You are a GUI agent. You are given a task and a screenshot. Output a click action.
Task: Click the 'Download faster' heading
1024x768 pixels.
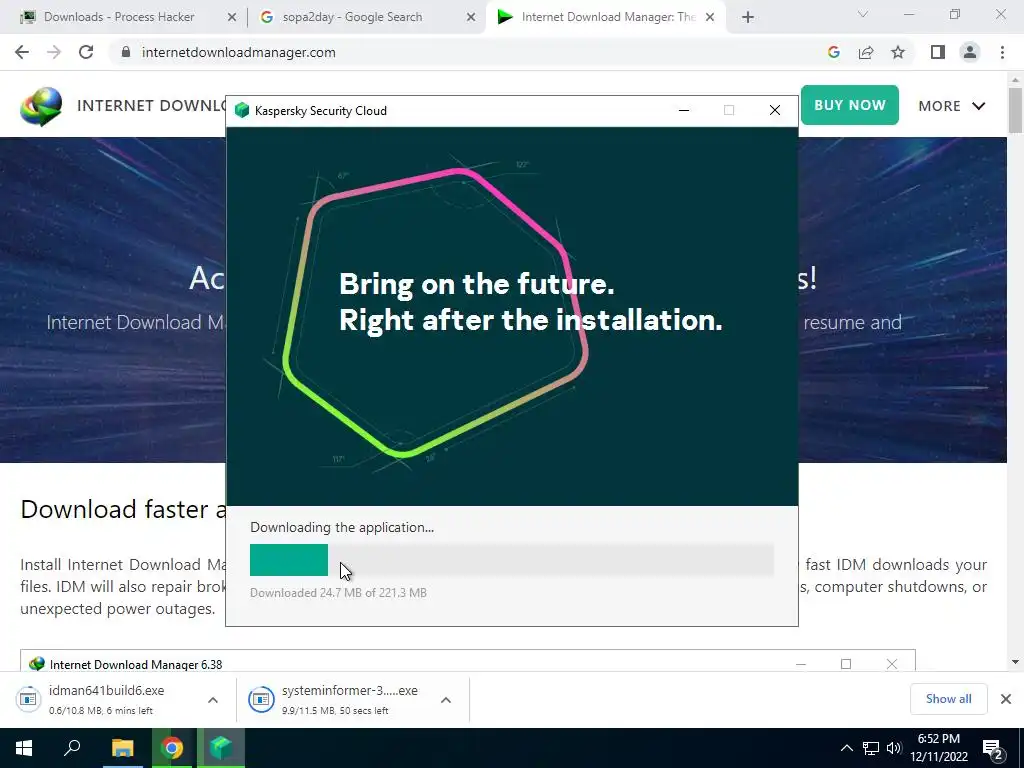click(114, 509)
